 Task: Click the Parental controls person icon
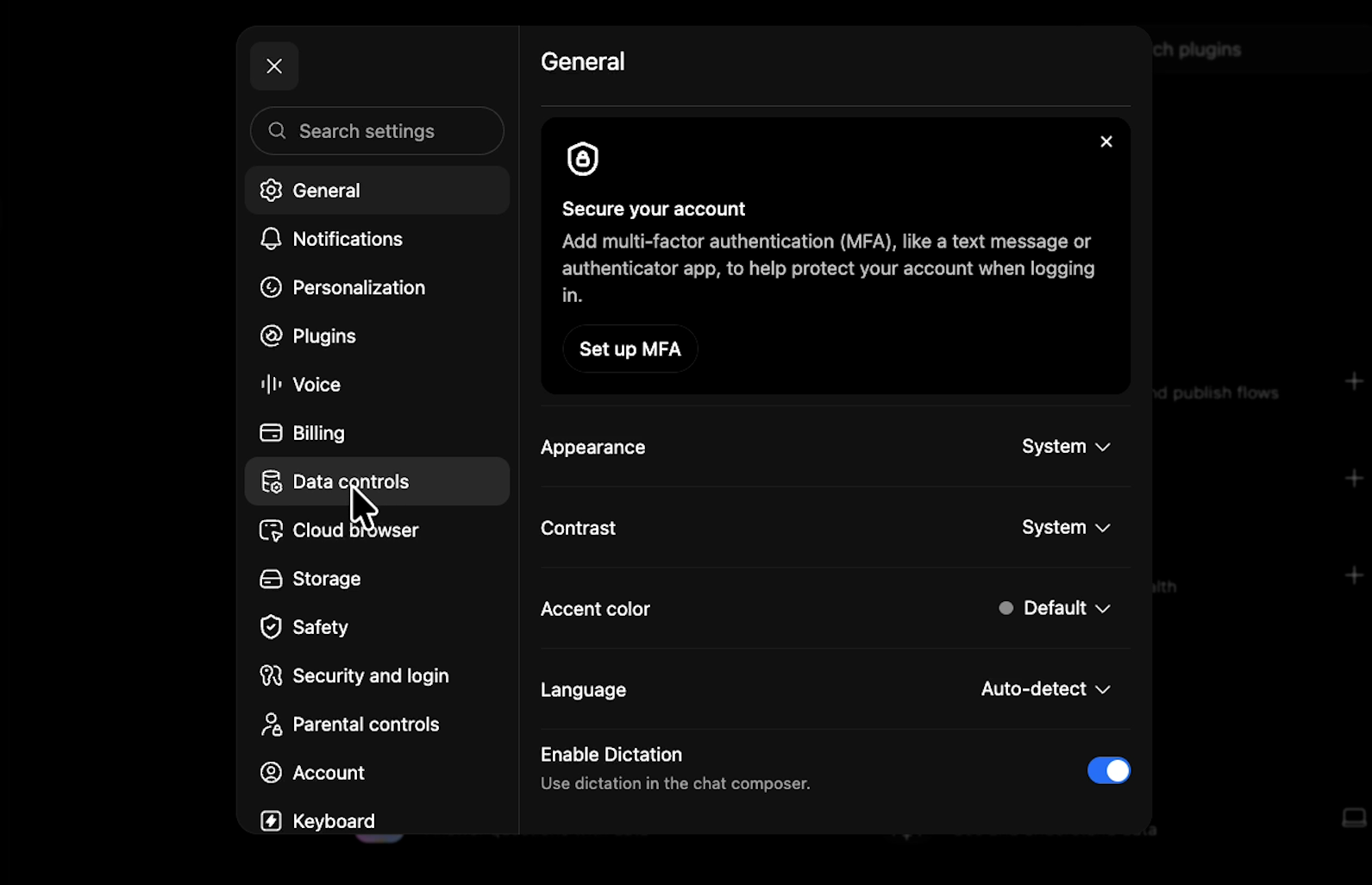(x=271, y=725)
